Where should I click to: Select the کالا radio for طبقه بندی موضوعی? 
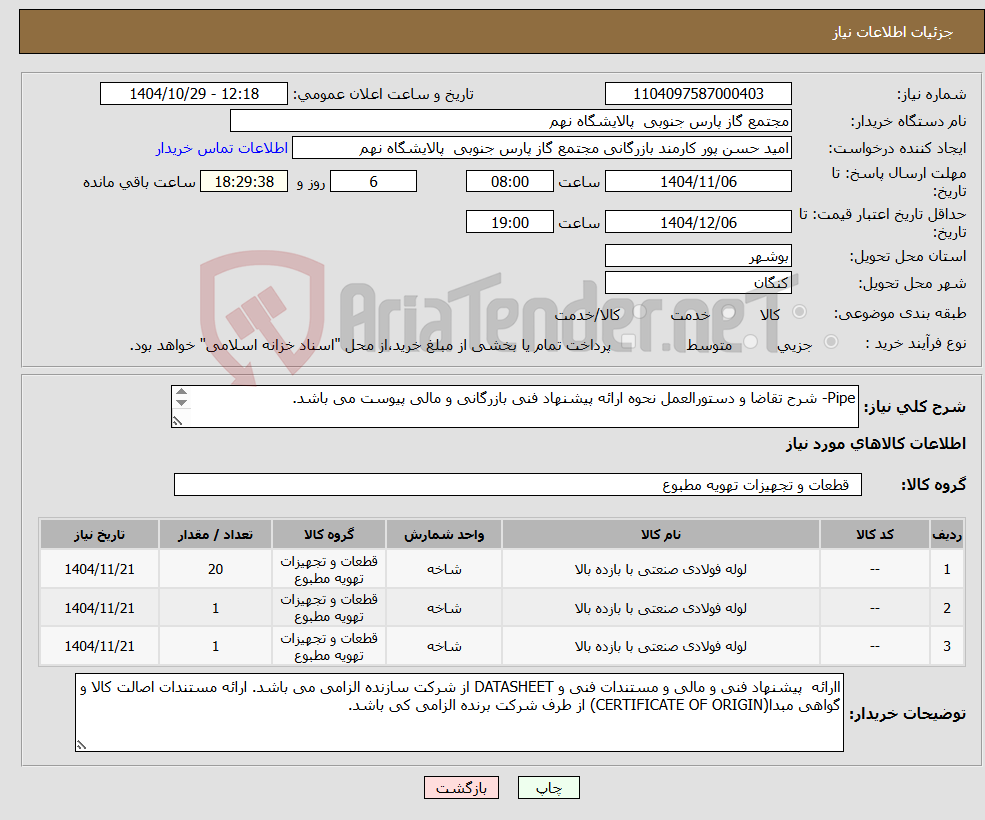pos(799,311)
